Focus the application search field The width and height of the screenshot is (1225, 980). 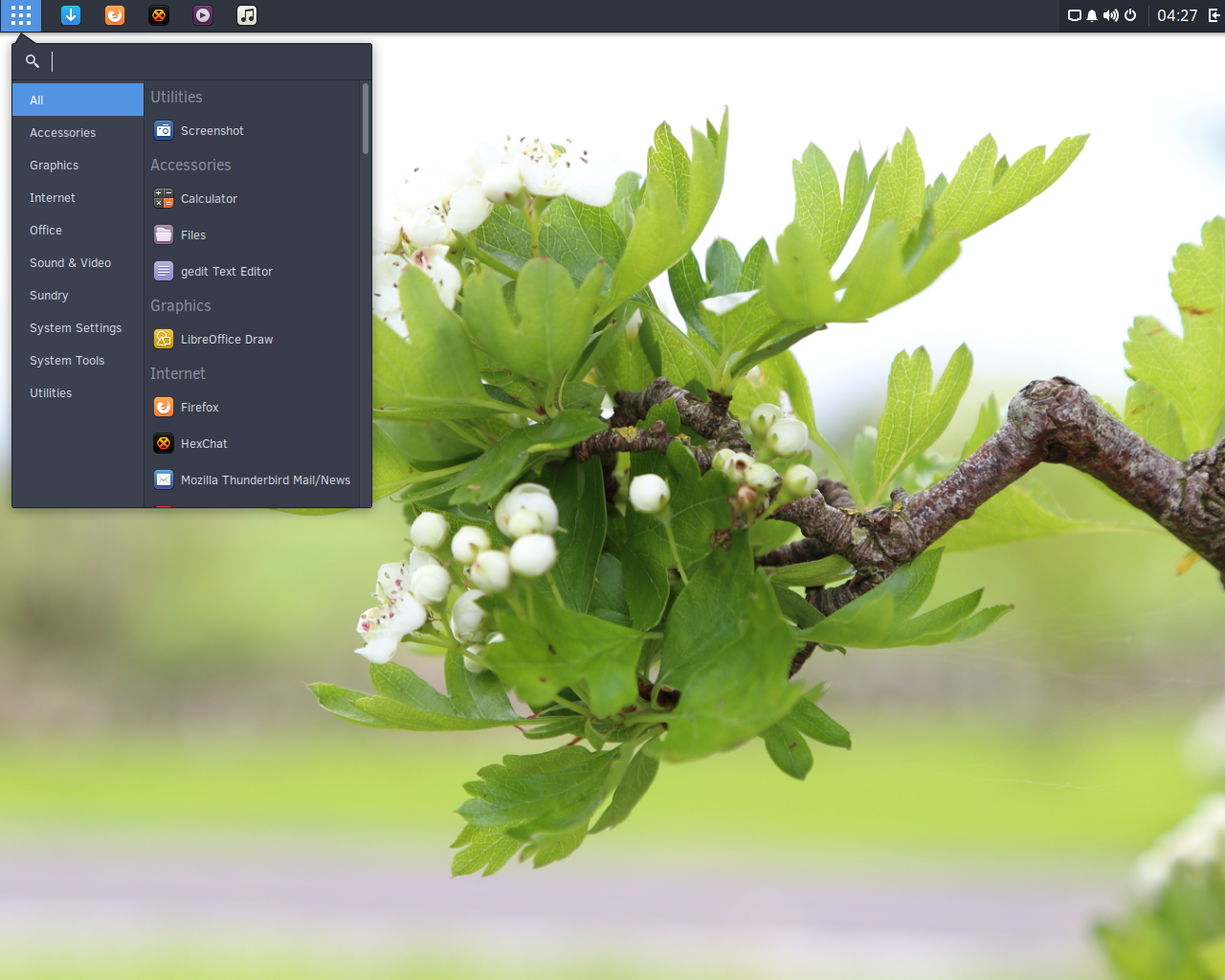[x=191, y=61]
